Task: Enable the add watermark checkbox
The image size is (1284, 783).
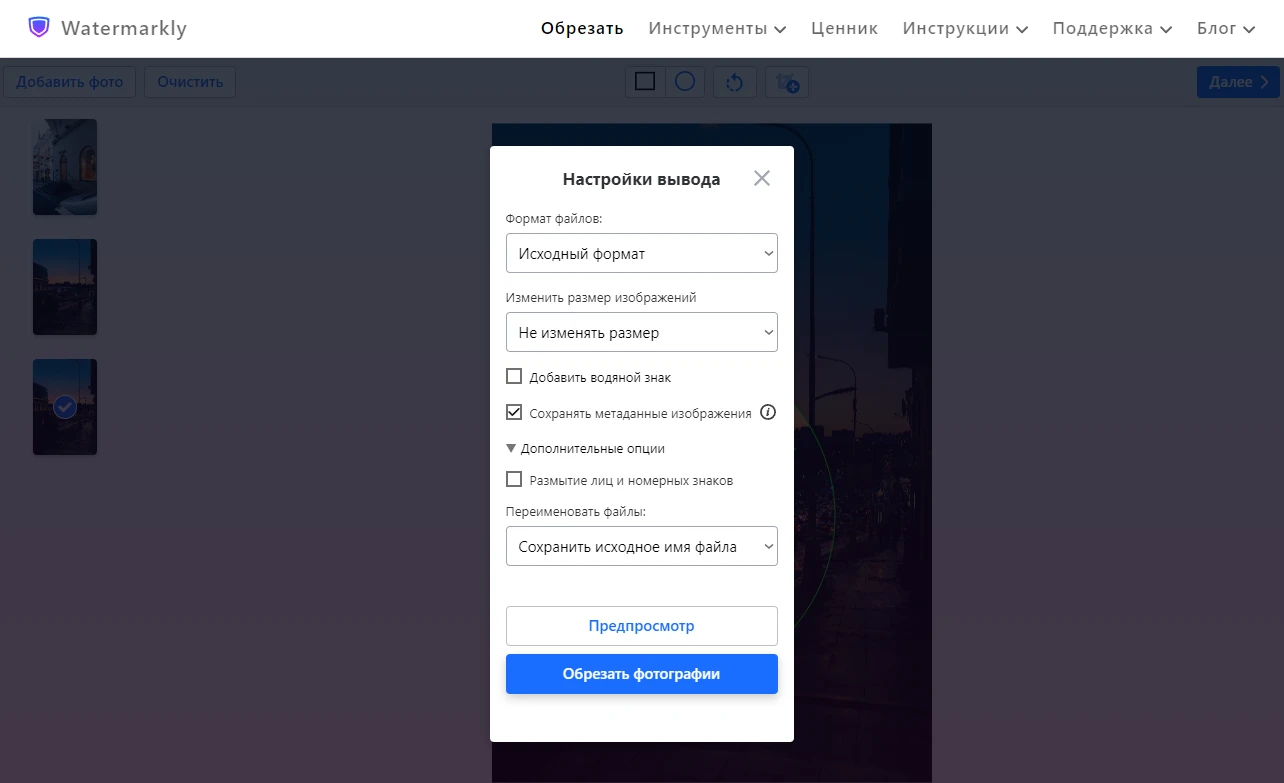Action: click(514, 377)
